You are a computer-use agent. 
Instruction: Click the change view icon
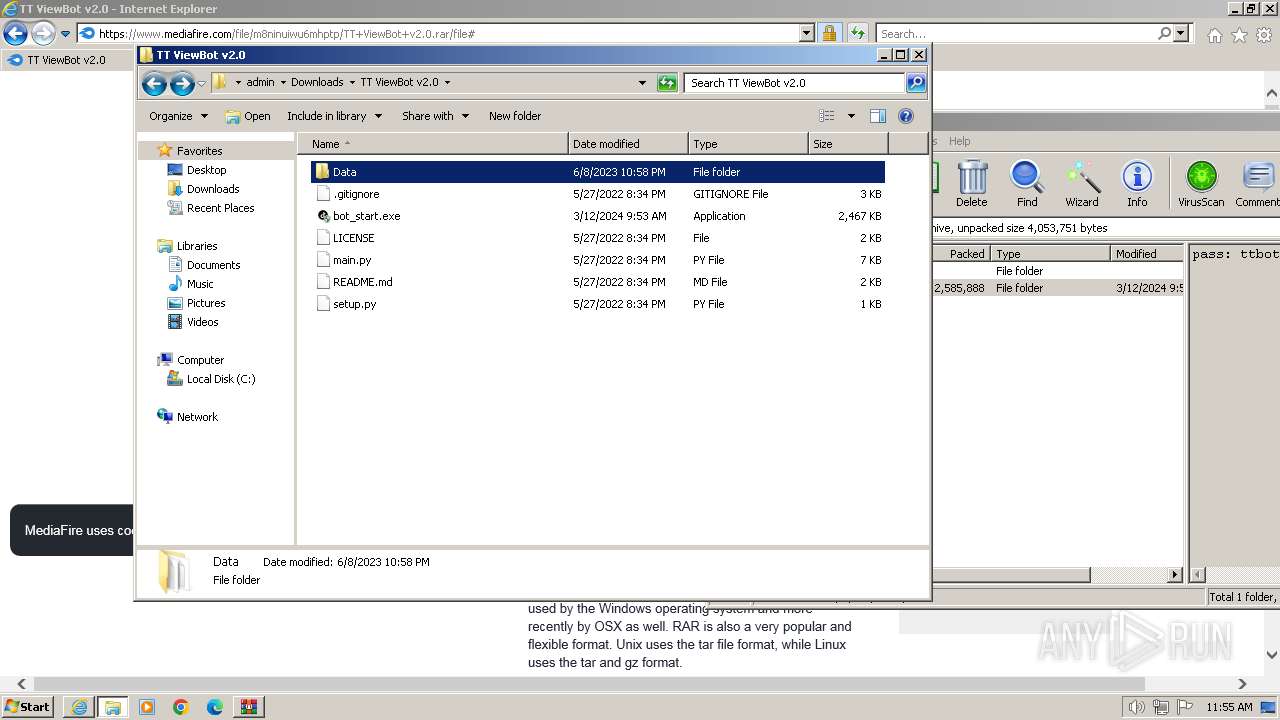pos(826,116)
